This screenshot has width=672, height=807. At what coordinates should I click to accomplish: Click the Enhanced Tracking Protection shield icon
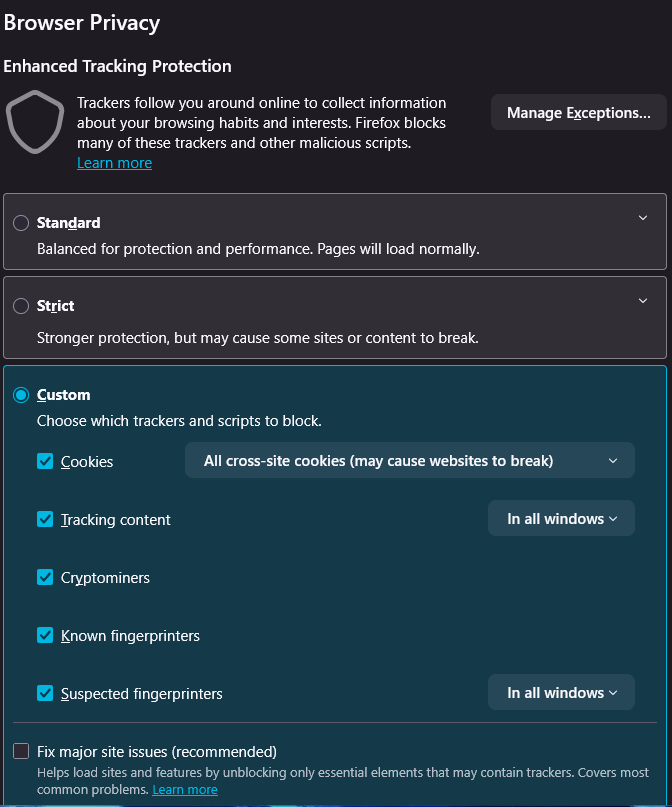[36, 121]
